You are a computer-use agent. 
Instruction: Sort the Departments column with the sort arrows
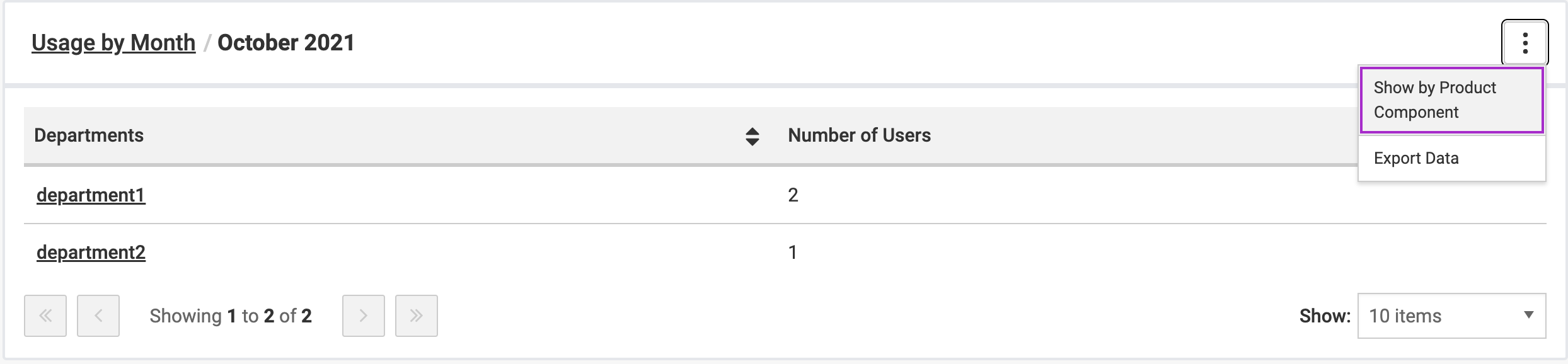(x=752, y=136)
